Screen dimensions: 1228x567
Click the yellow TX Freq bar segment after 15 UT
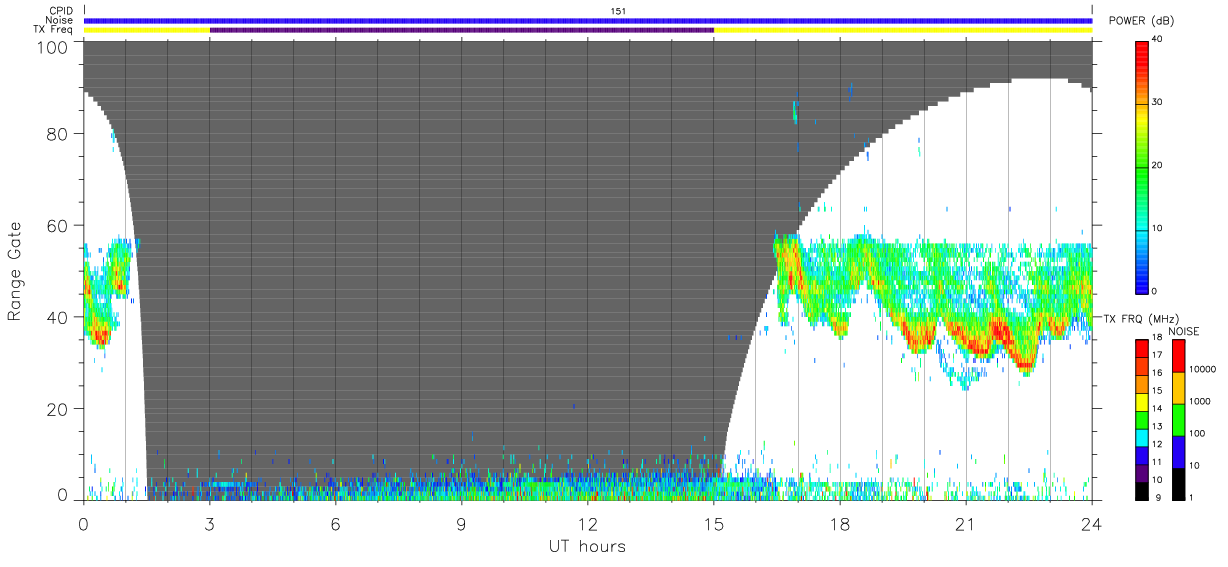[903, 30]
